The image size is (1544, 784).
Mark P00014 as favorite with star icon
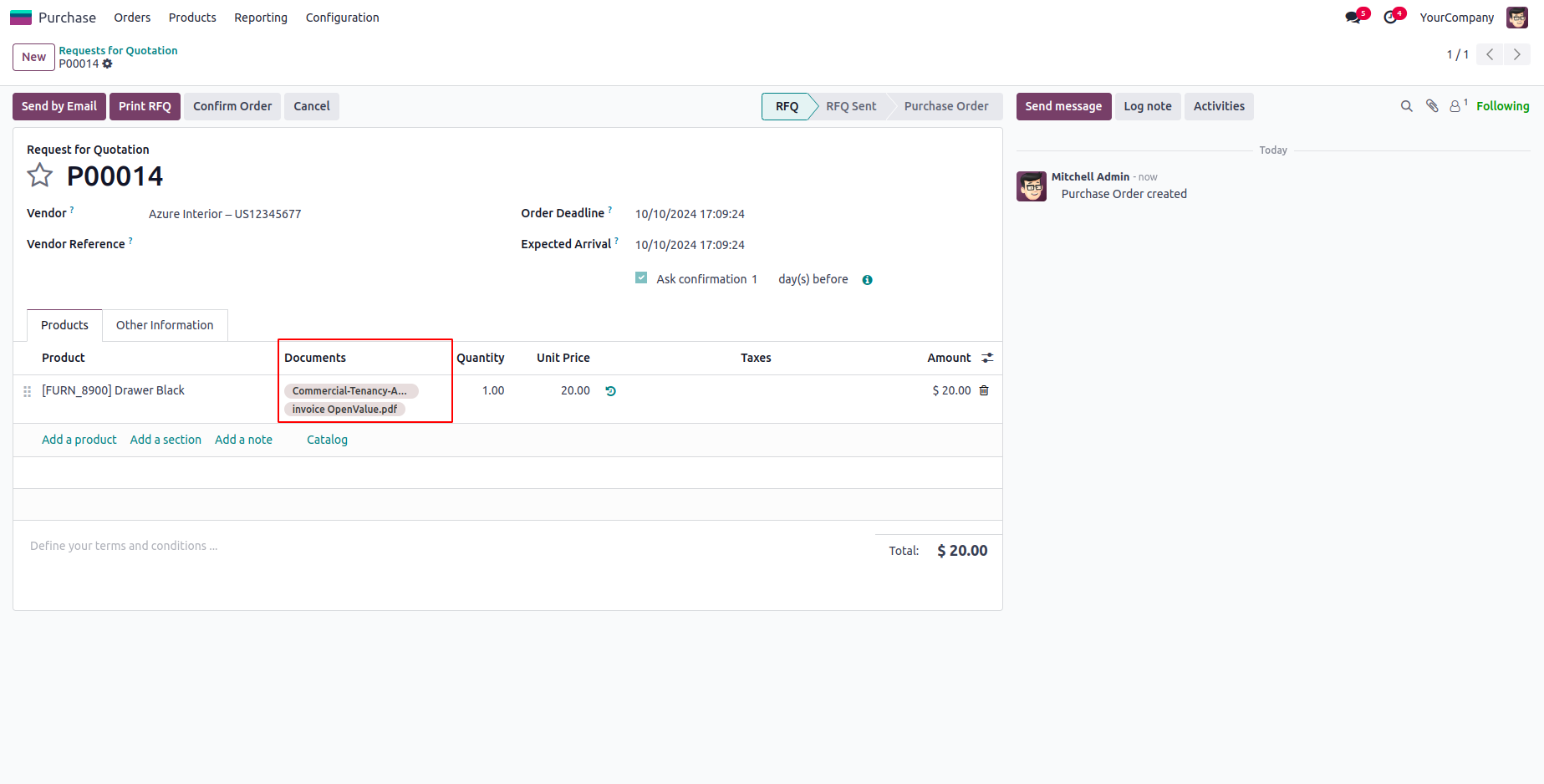pyautogui.click(x=39, y=176)
